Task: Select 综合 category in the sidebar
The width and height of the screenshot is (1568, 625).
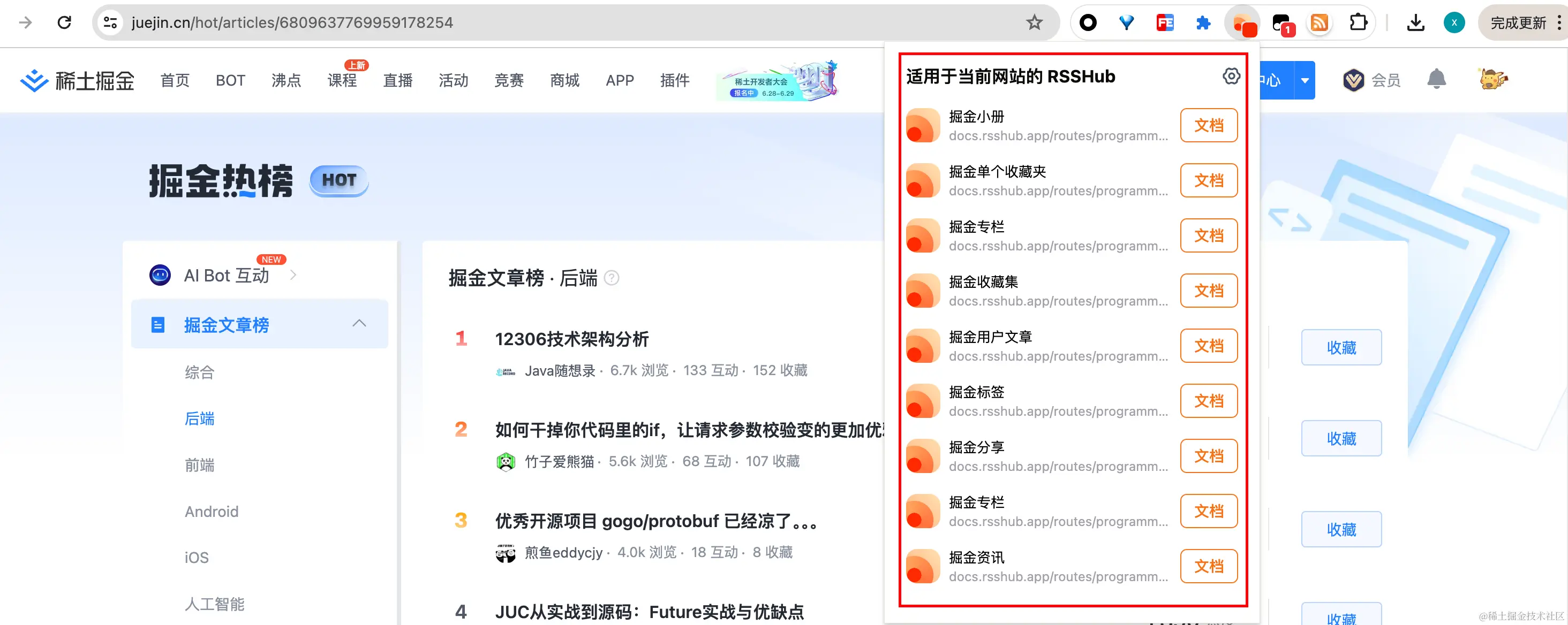Action: point(200,372)
